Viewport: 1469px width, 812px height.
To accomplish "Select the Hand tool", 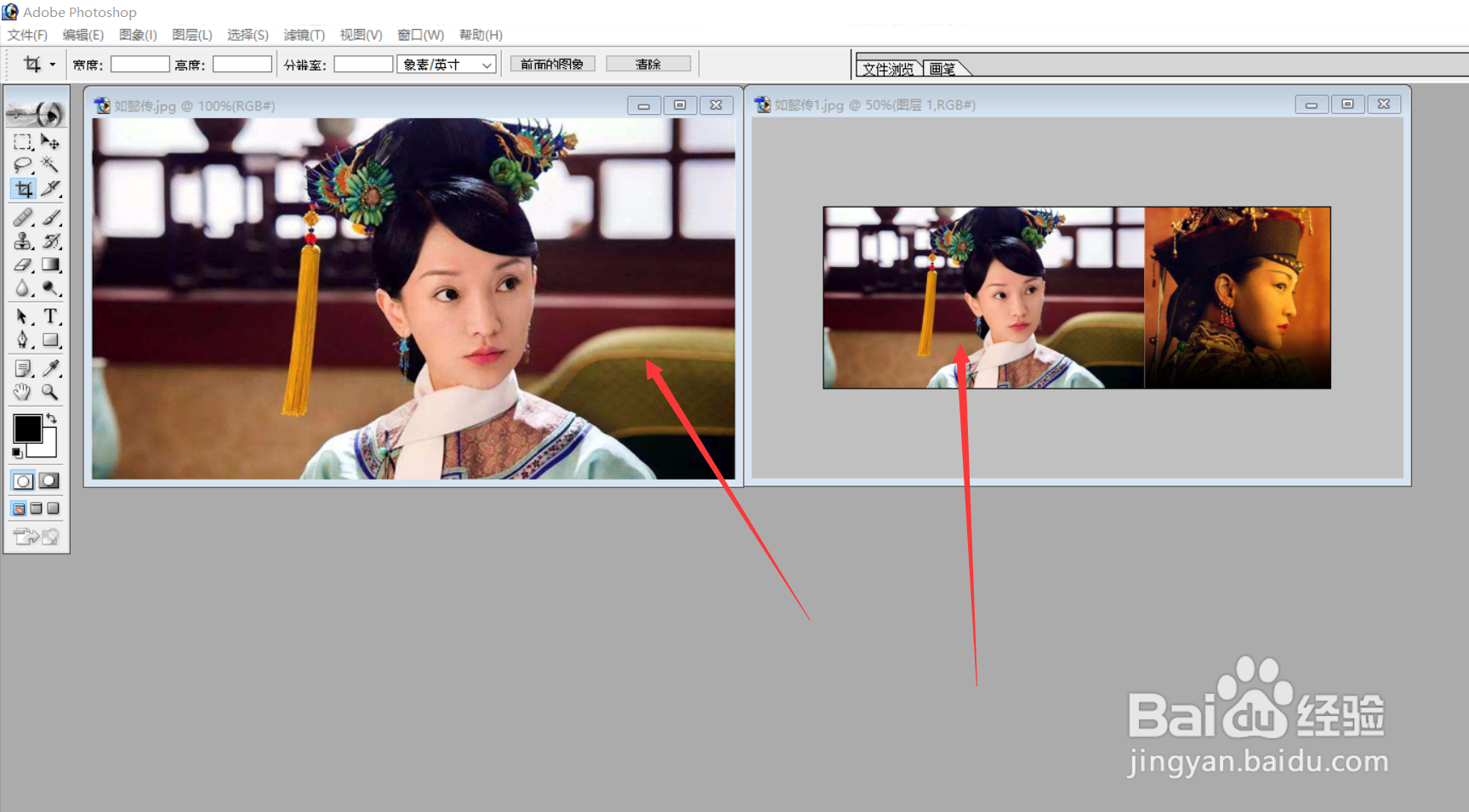I will click(x=23, y=392).
